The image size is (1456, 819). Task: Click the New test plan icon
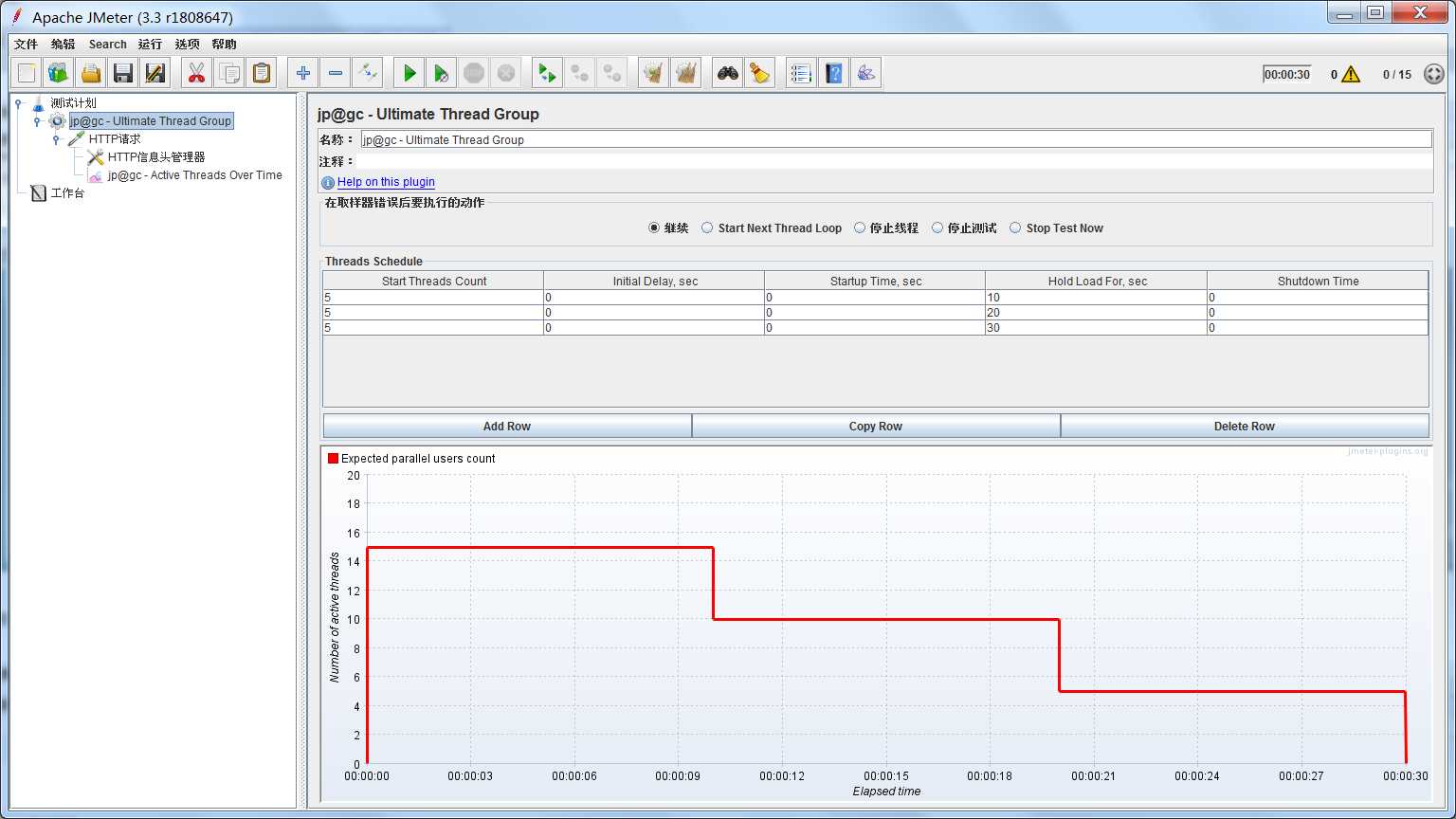pyautogui.click(x=27, y=73)
